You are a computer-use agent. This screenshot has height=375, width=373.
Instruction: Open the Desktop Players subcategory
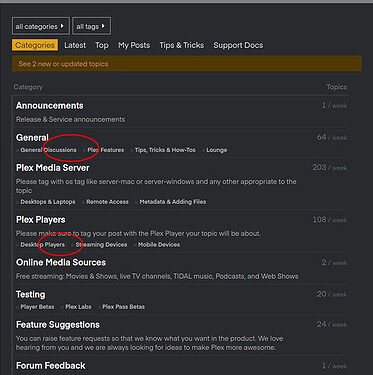[x=43, y=245]
